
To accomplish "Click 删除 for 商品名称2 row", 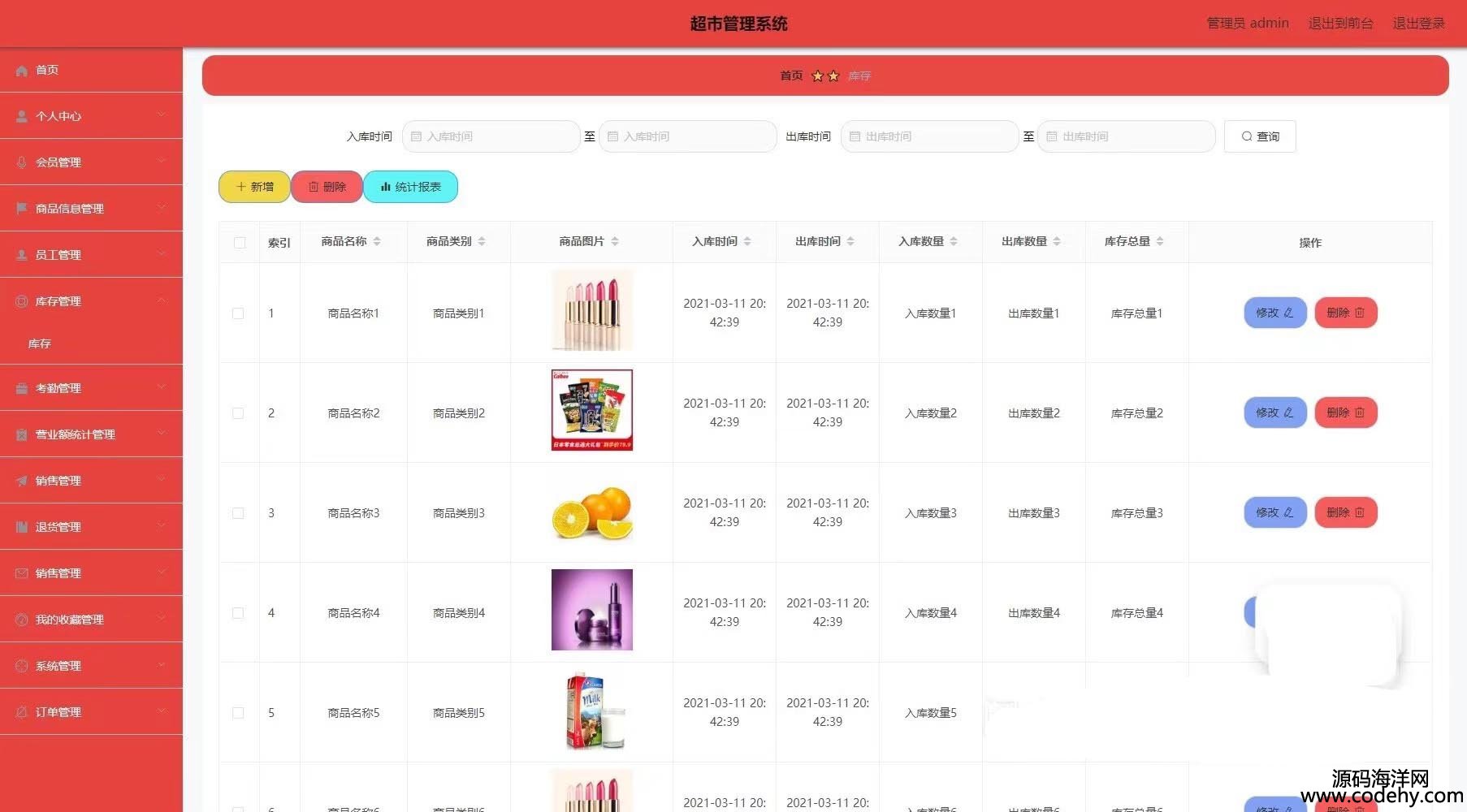I will (x=1346, y=412).
